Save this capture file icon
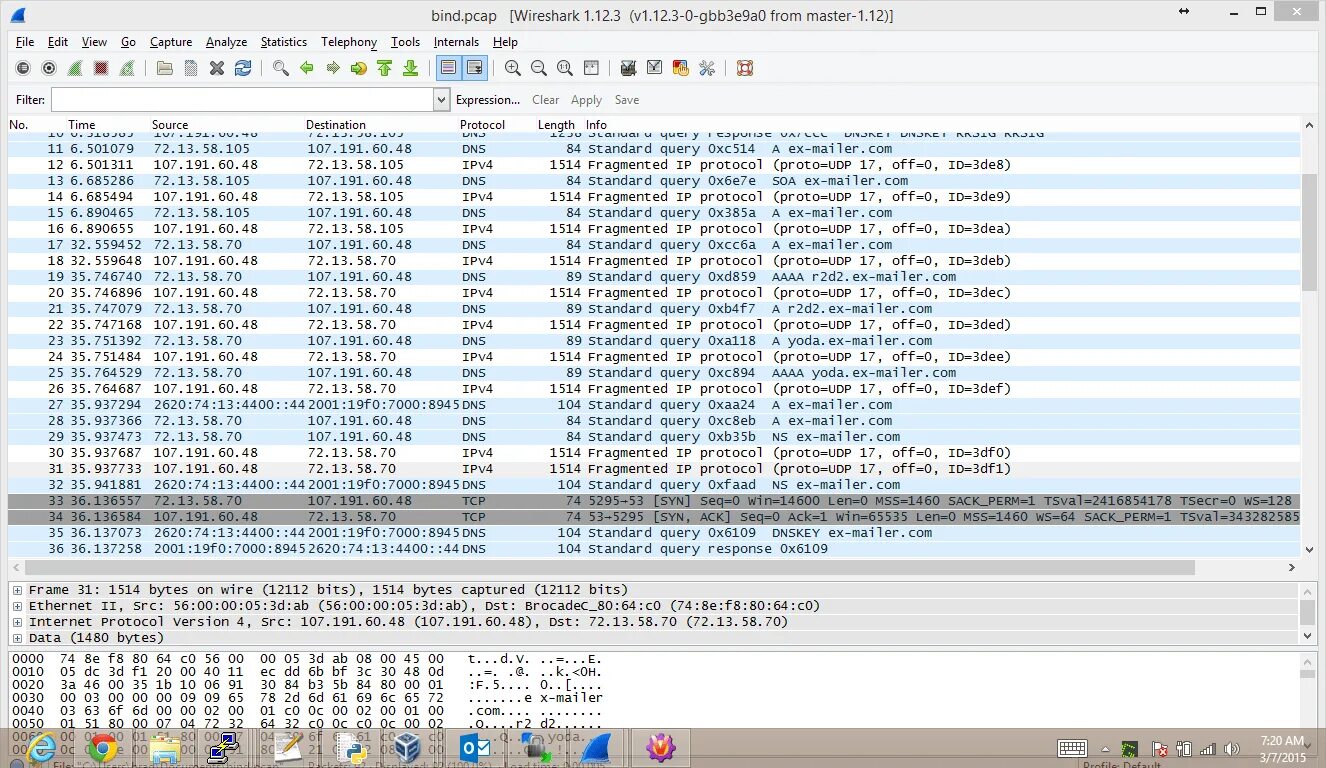 pos(191,68)
